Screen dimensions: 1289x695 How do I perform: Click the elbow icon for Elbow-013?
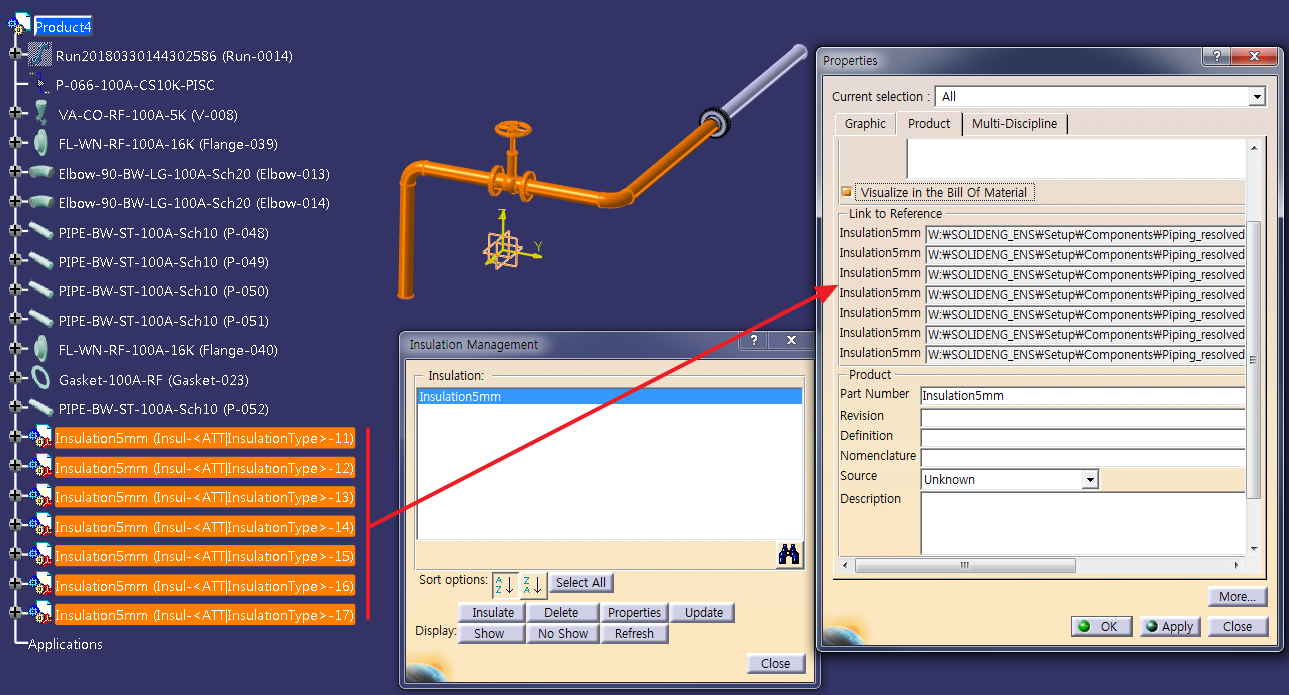[41, 173]
